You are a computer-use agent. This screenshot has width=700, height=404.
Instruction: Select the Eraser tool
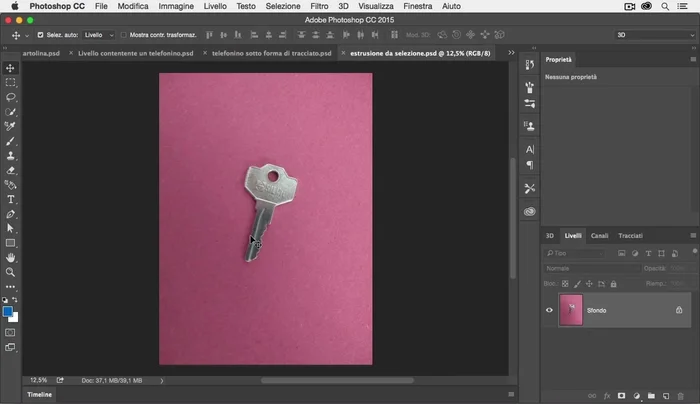point(11,170)
